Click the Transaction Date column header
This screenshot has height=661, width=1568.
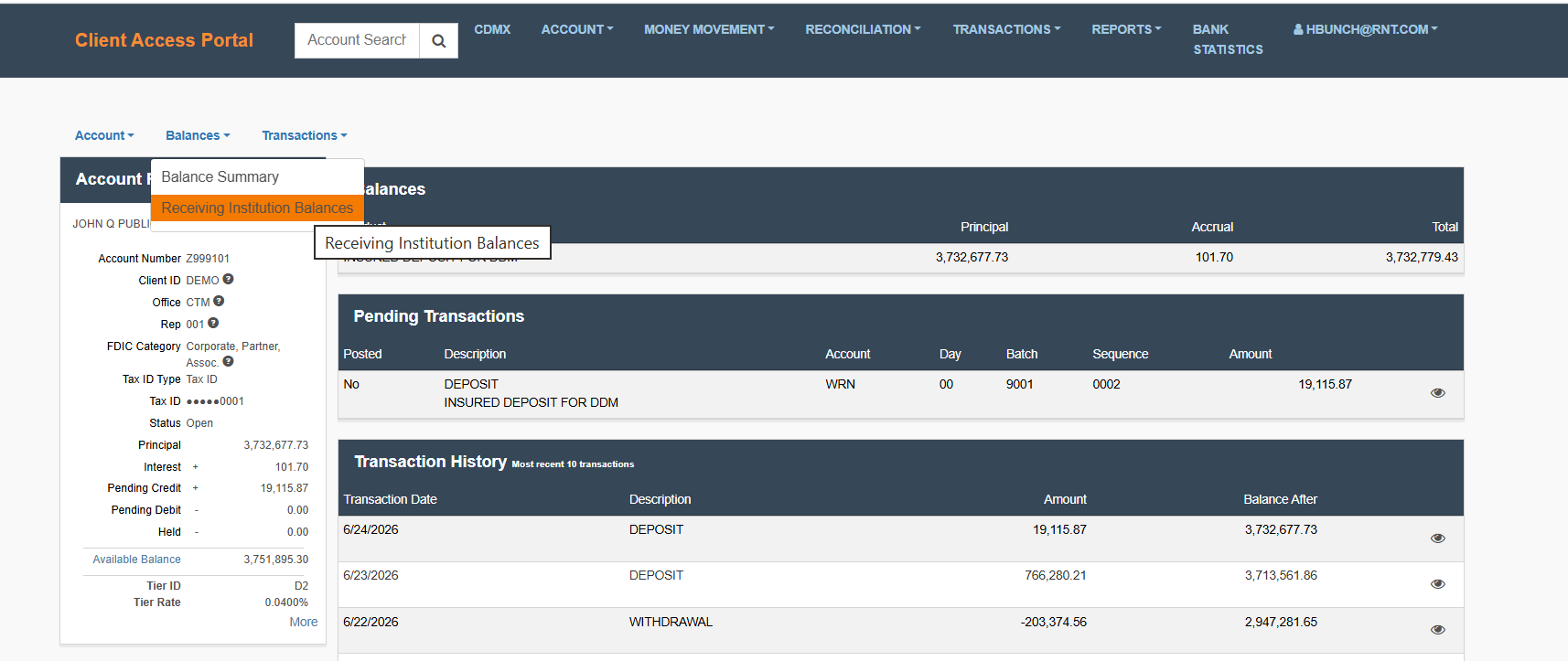(x=390, y=499)
